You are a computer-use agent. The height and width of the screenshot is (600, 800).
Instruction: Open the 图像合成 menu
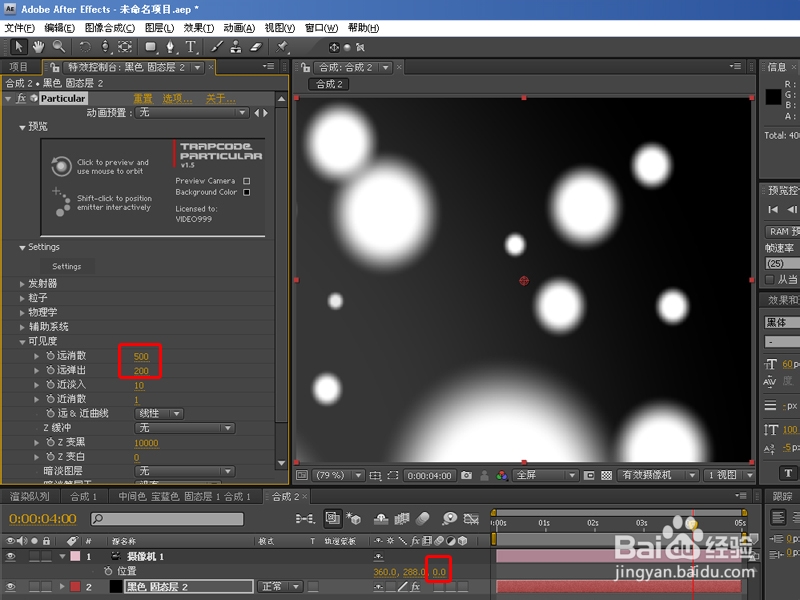tap(110, 28)
